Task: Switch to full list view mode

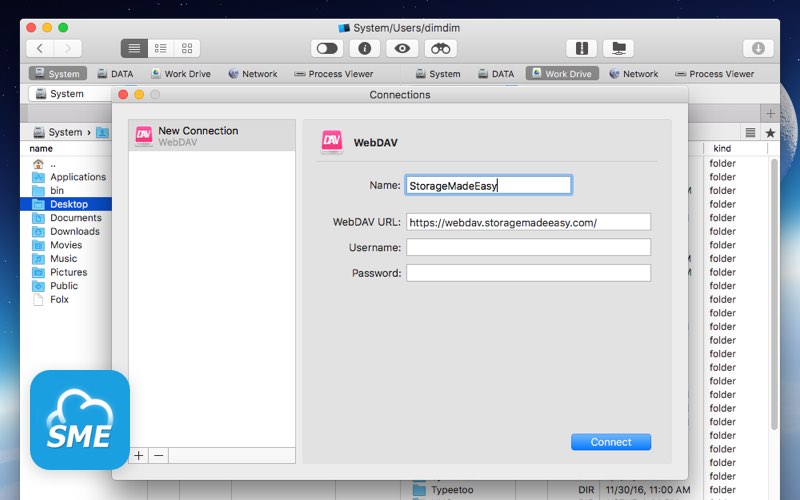Action: coord(134,48)
